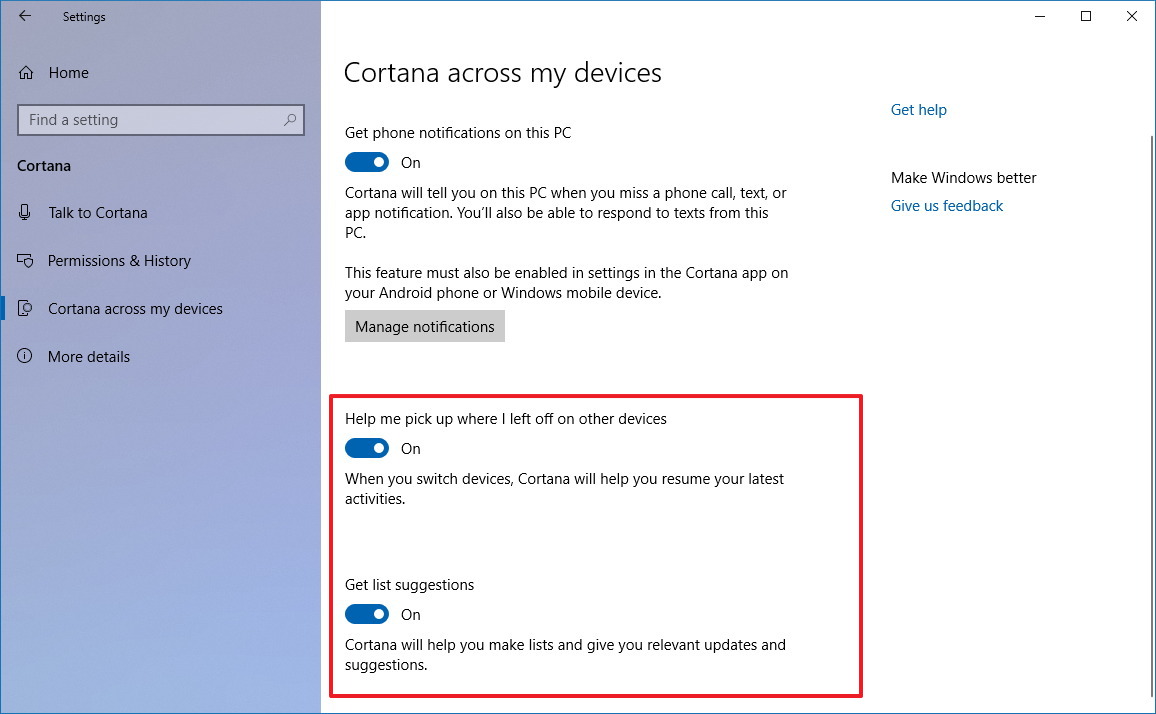Click the Give us feedback link

[x=947, y=206]
